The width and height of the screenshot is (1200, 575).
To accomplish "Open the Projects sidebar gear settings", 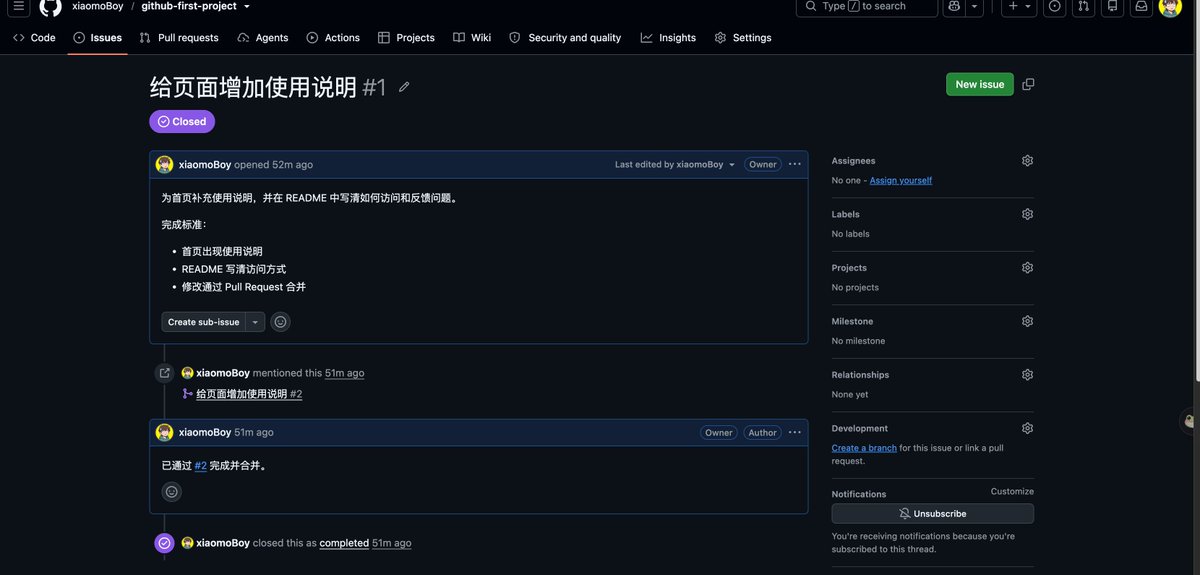I will click(x=1027, y=268).
